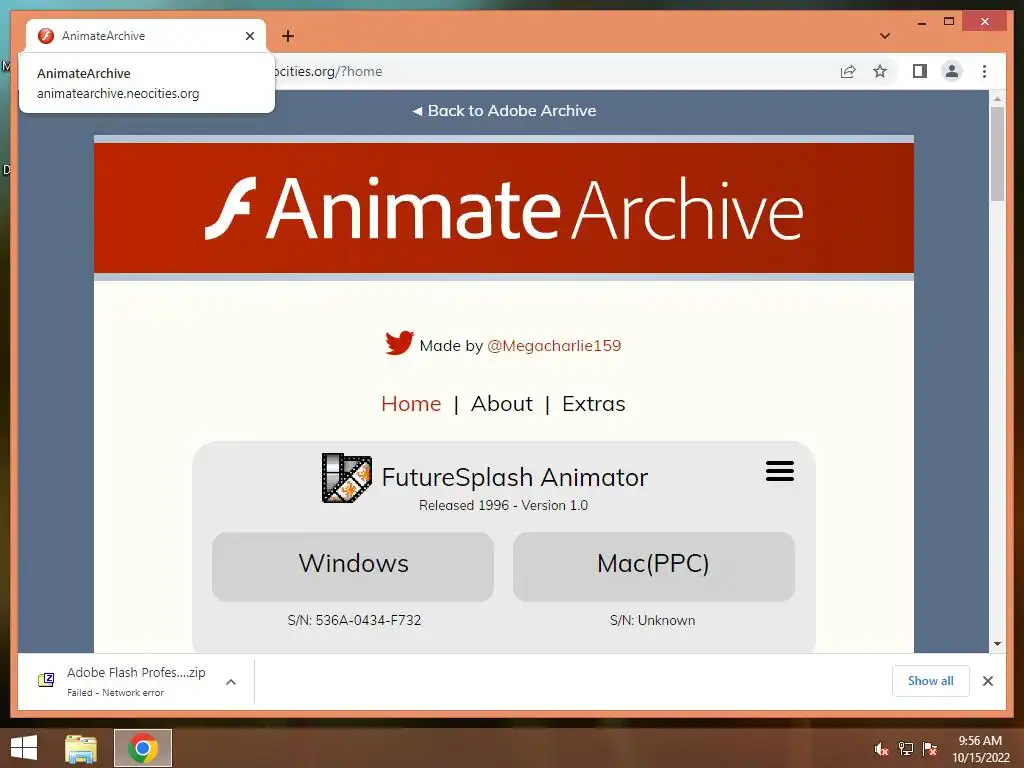
Task: Open a new browser tab
Action: click(288, 36)
